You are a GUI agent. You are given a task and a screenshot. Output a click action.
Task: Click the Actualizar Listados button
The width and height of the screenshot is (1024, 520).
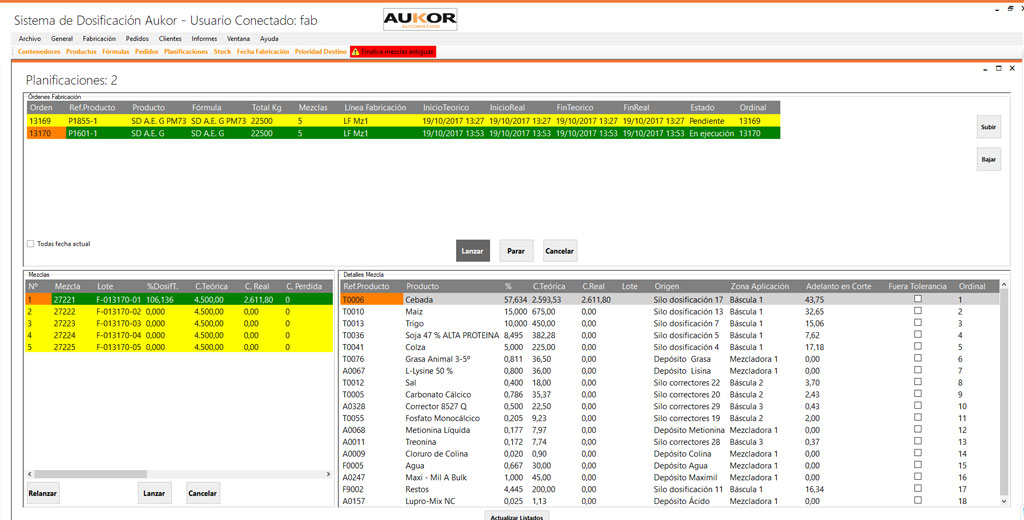(518, 516)
